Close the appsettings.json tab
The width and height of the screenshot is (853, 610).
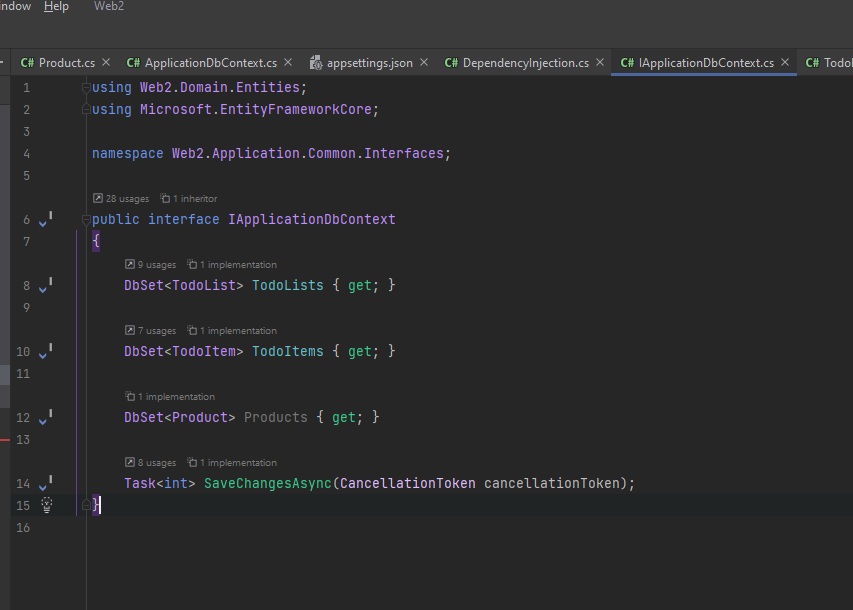tap(424, 63)
